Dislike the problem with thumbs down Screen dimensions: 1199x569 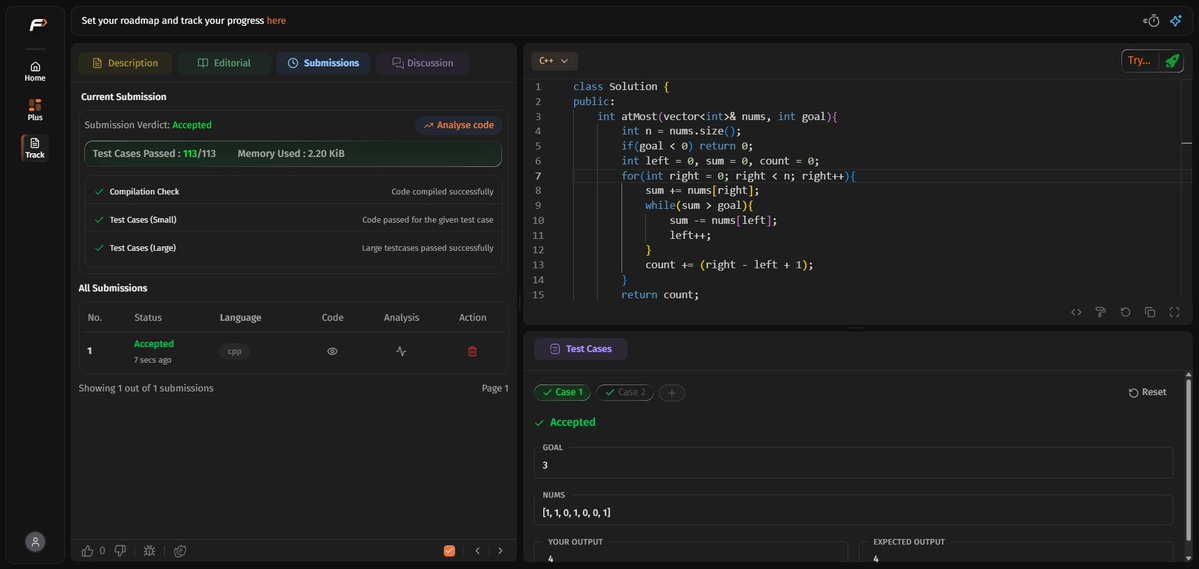(x=120, y=551)
